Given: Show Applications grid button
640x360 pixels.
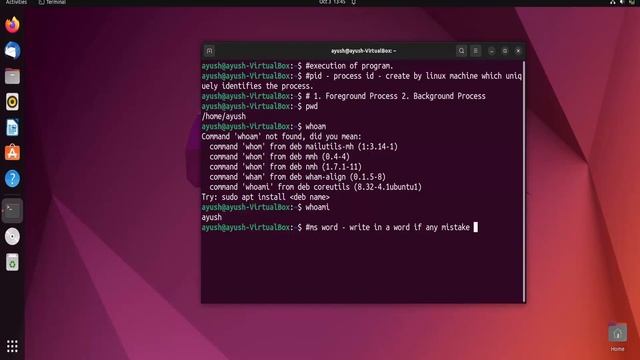Looking at the screenshot, I should click(12, 346).
